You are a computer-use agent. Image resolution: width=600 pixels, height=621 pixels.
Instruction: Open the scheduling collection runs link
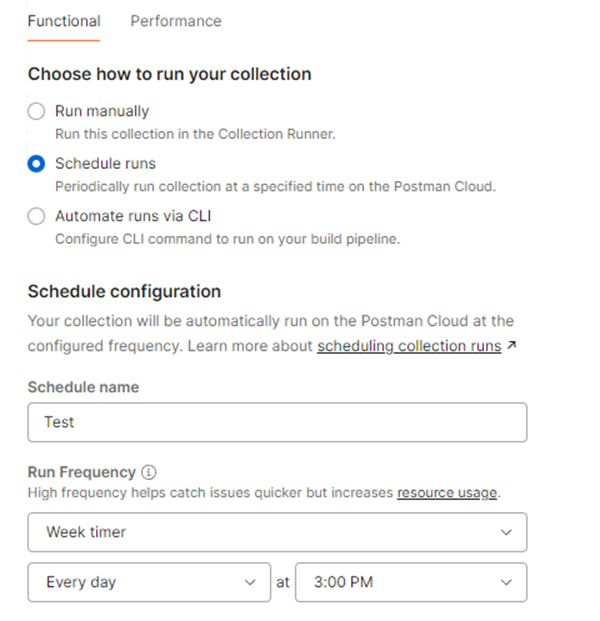409,346
